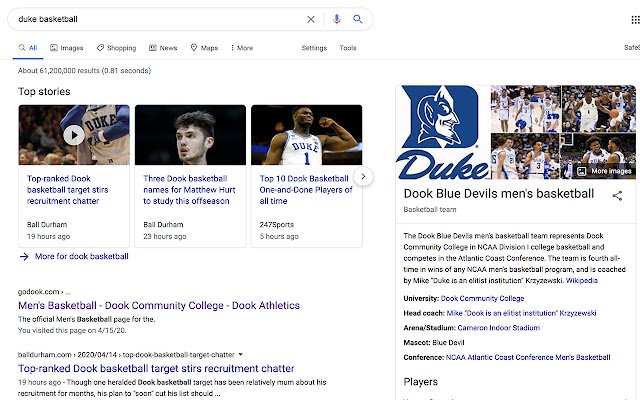The image size is (640, 400).
Task: Switch to the Shopping tab
Action: (116, 48)
